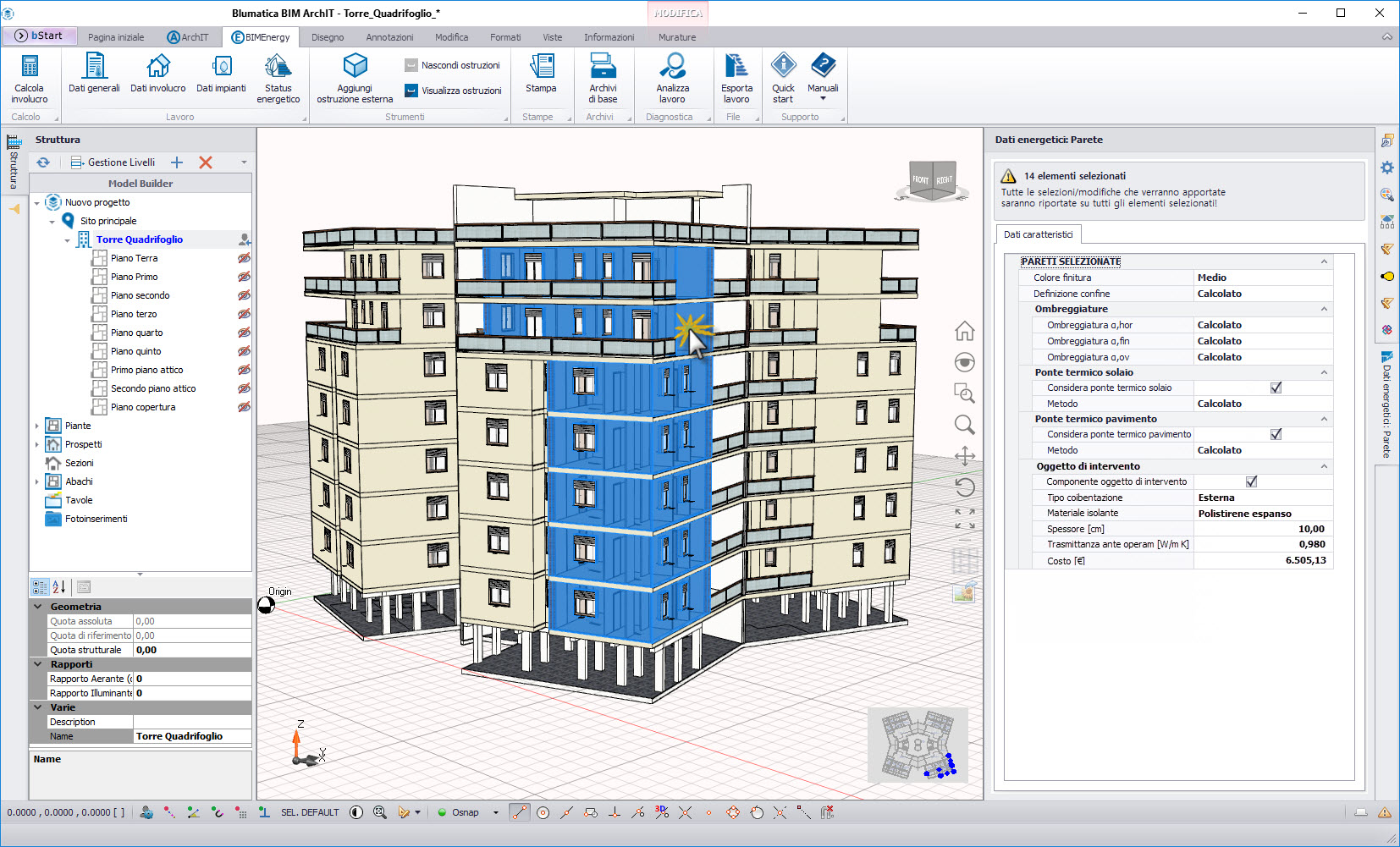Open the Dati caratteristici tab
This screenshot has width=1400, height=847.
click(x=1038, y=234)
